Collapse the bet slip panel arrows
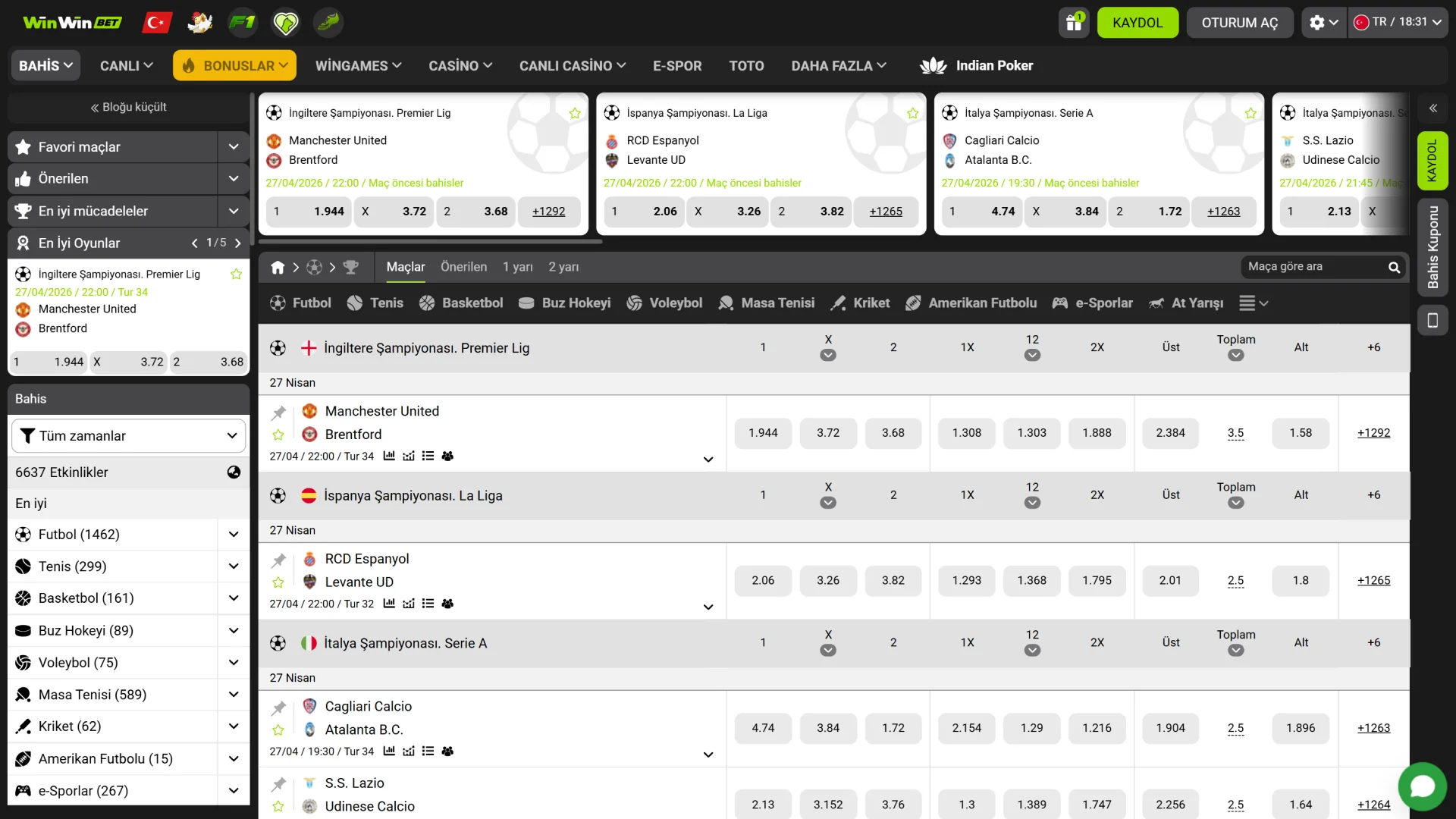Image resolution: width=1456 pixels, height=819 pixels. coord(1433,108)
